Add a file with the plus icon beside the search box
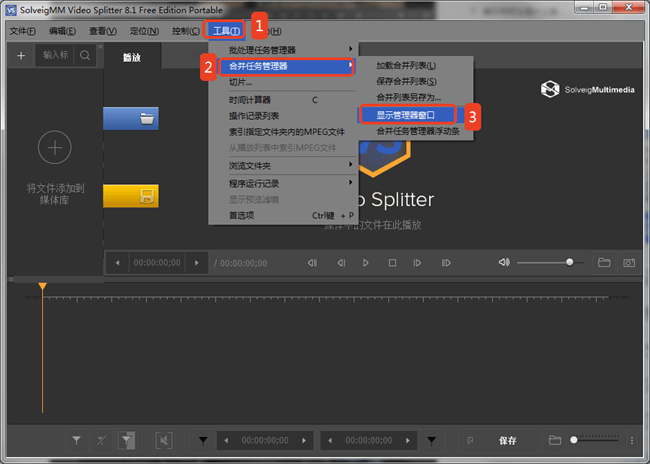 tap(21, 56)
